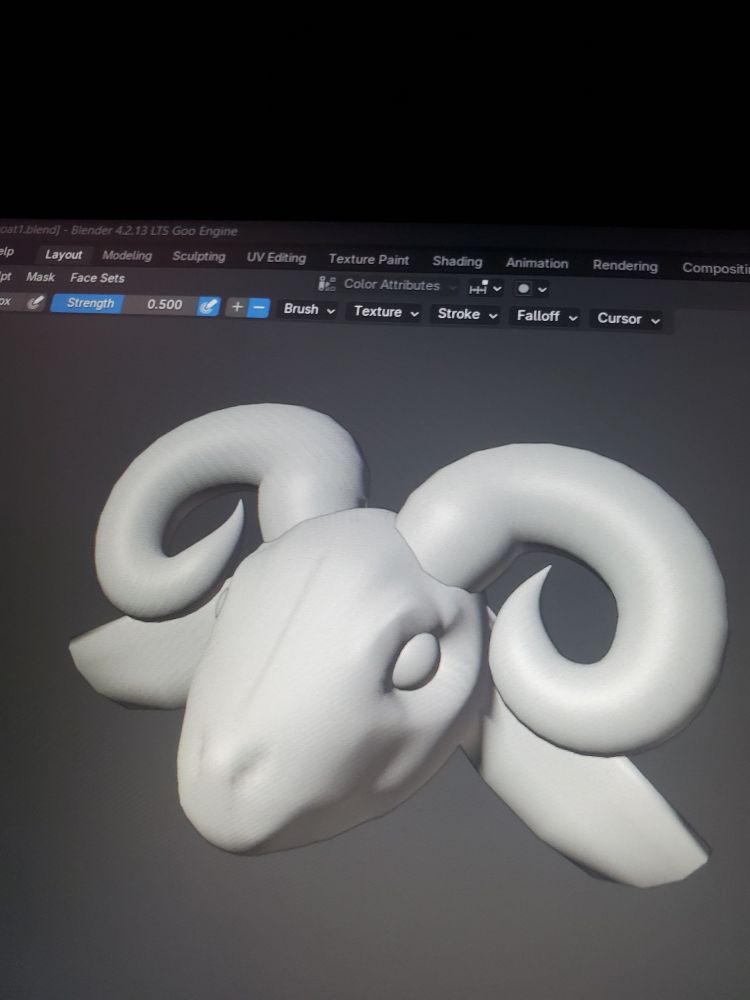Open the snapping options dropdown
Screen dimensions: 750x1000
[485, 288]
